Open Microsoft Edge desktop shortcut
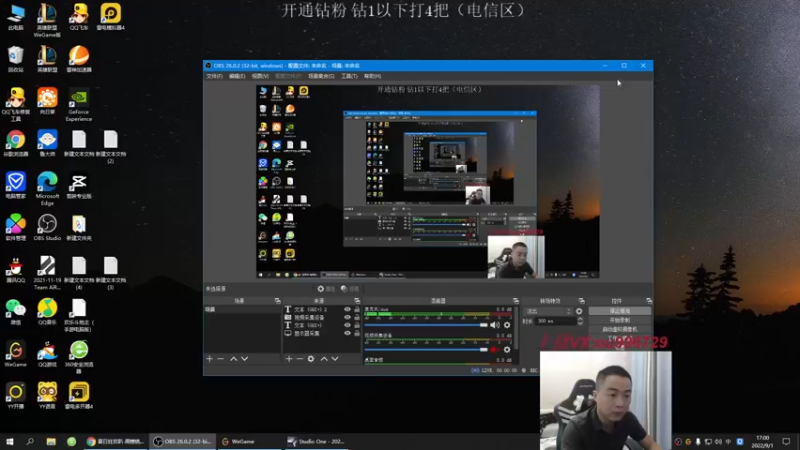 click(x=47, y=188)
